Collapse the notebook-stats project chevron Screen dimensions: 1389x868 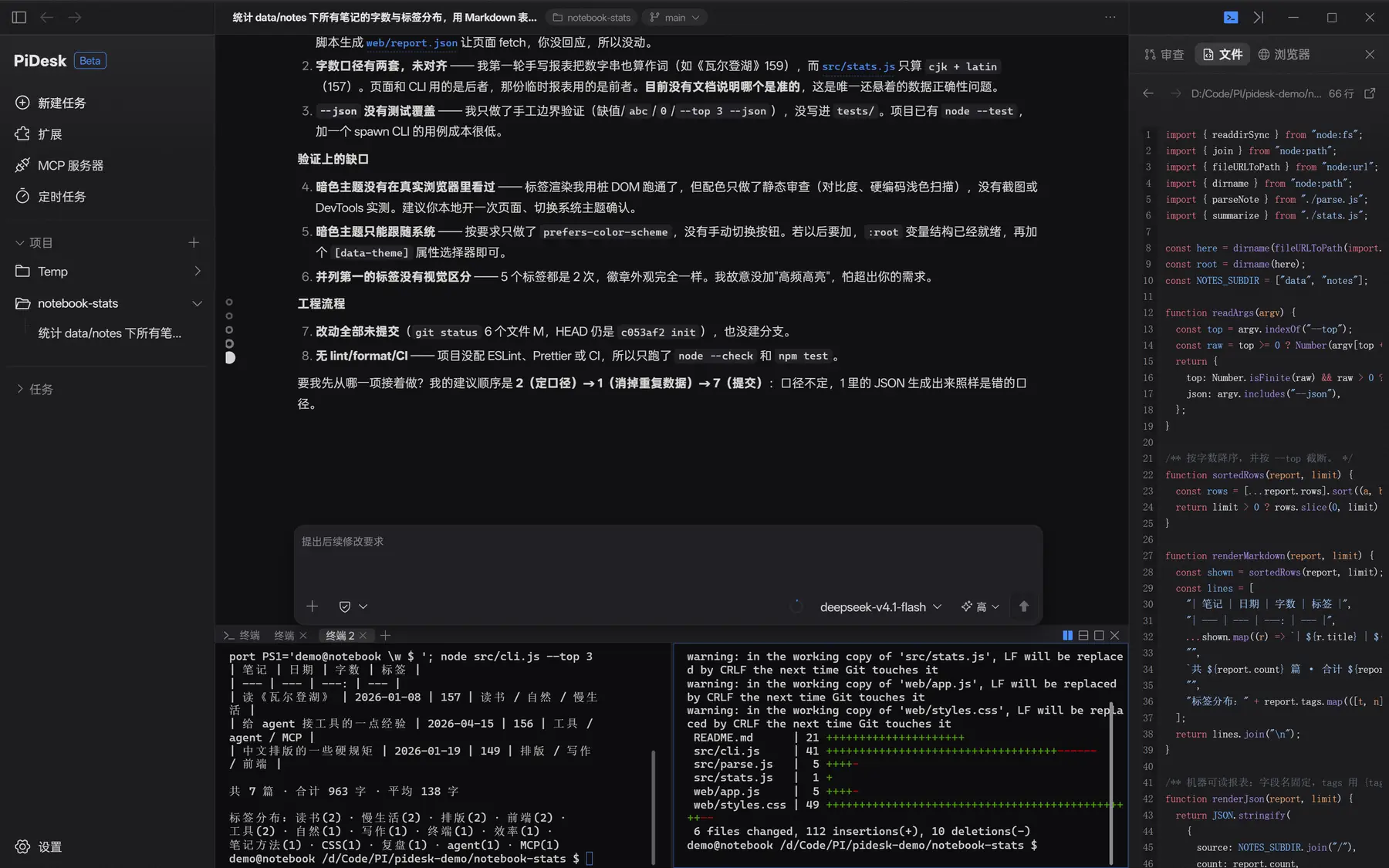point(198,303)
